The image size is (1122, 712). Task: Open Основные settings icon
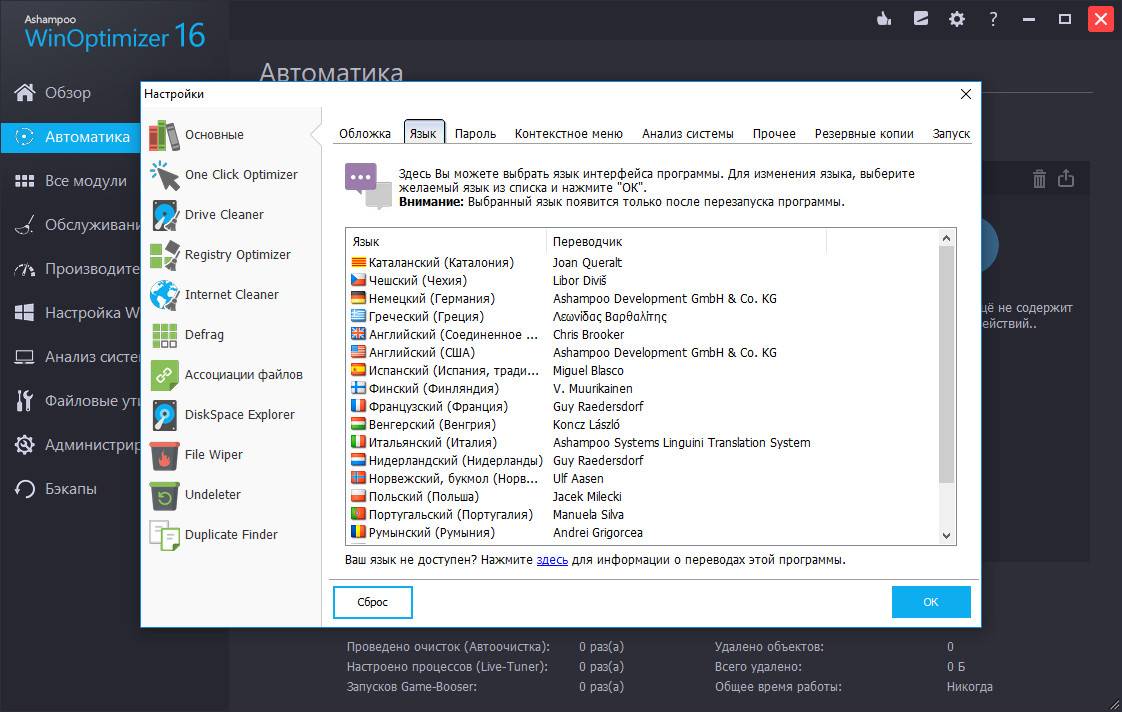(164, 135)
